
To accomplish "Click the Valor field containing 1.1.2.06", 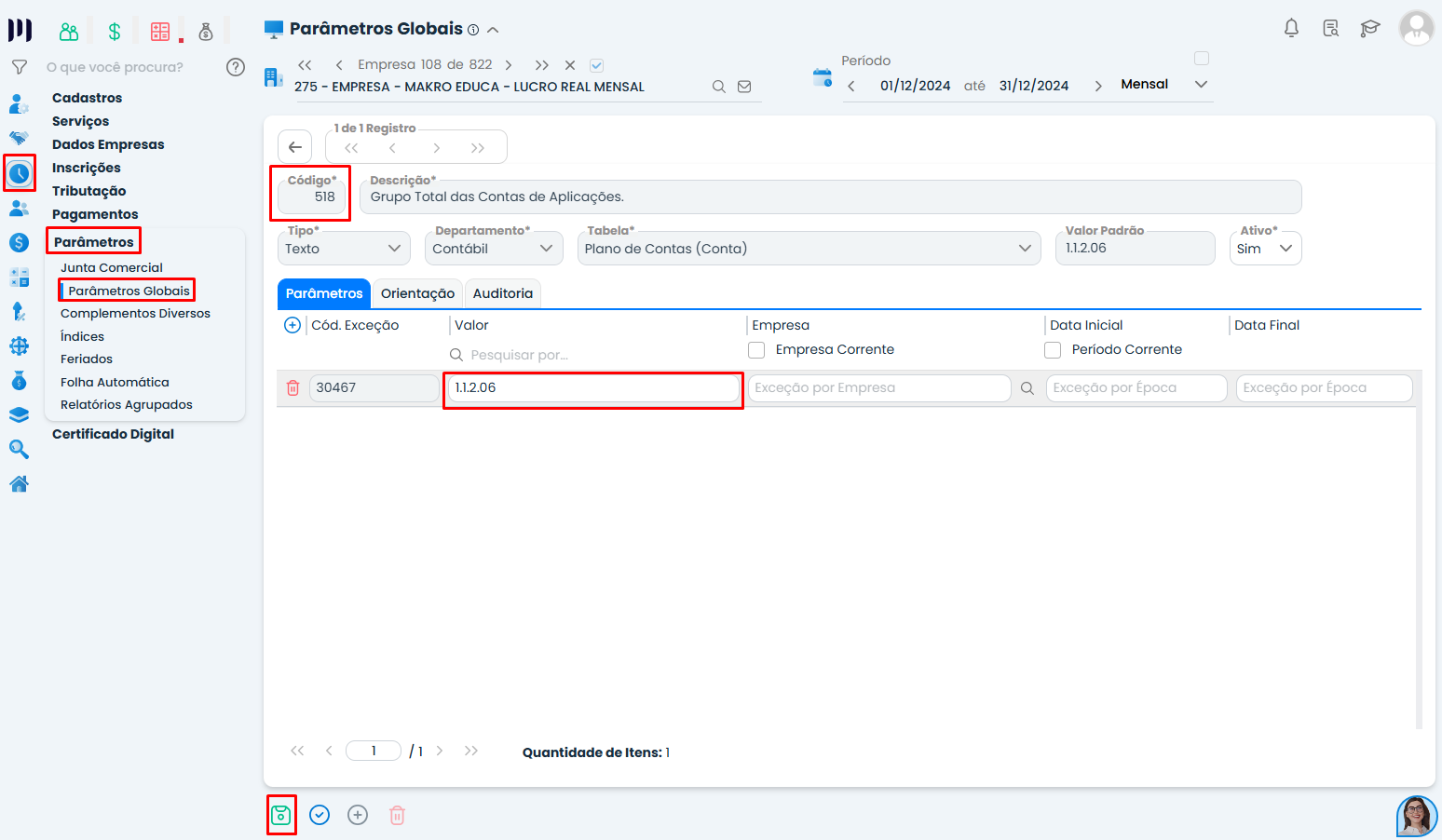I will coord(592,388).
